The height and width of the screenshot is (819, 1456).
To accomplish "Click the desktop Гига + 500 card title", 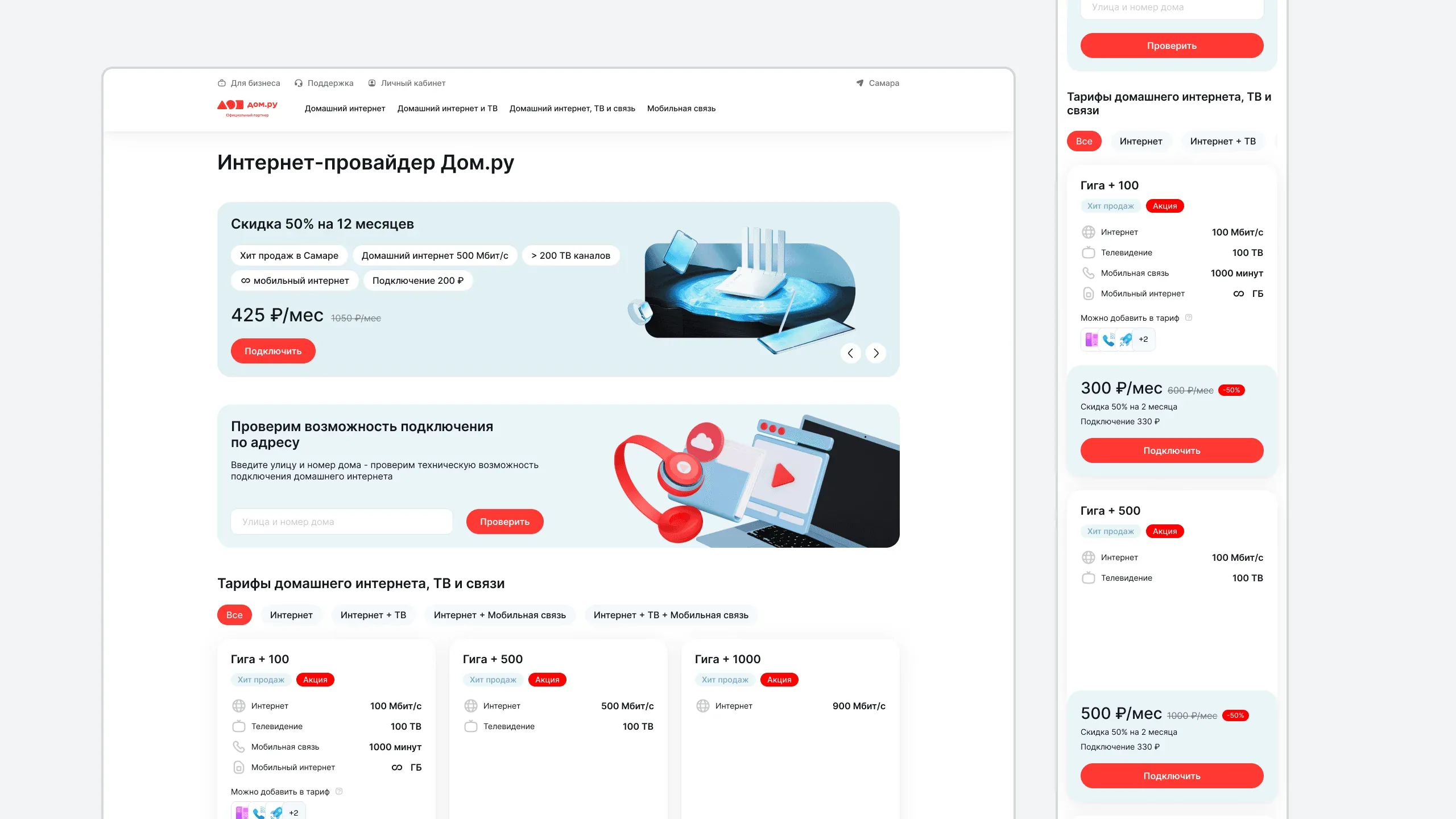I will [x=493, y=659].
